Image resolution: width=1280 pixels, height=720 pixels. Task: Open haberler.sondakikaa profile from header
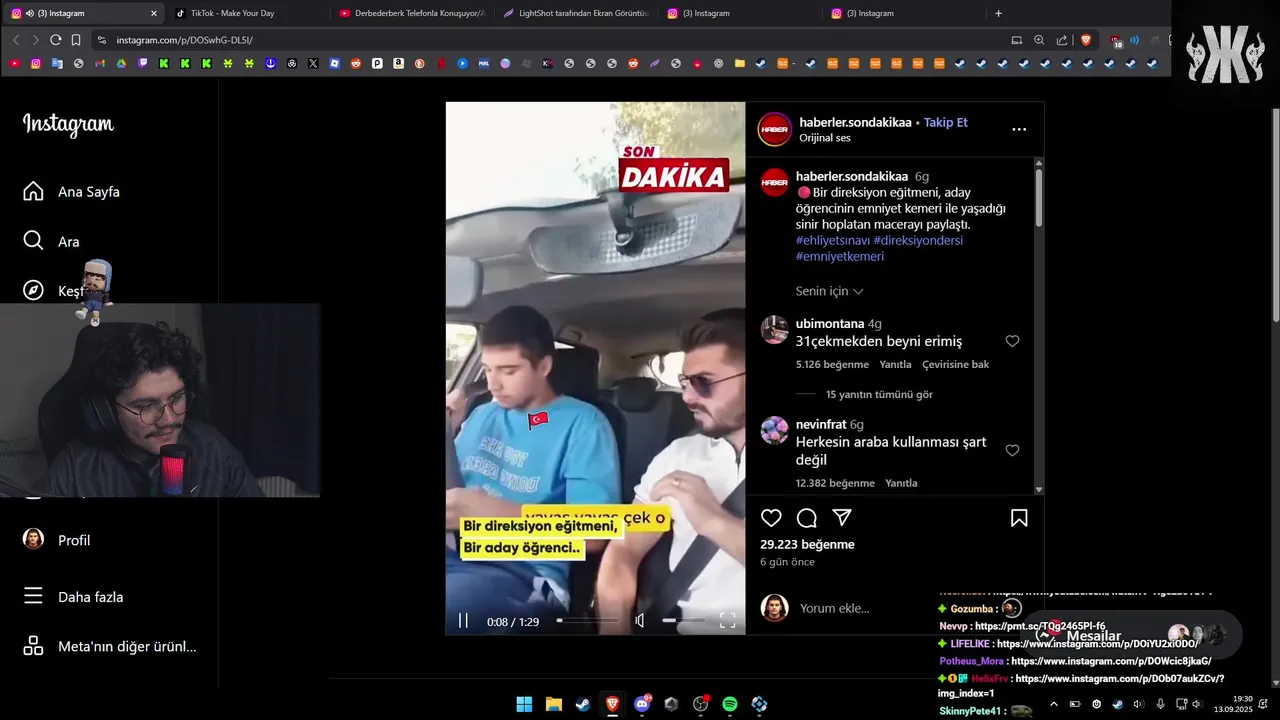[855, 122]
